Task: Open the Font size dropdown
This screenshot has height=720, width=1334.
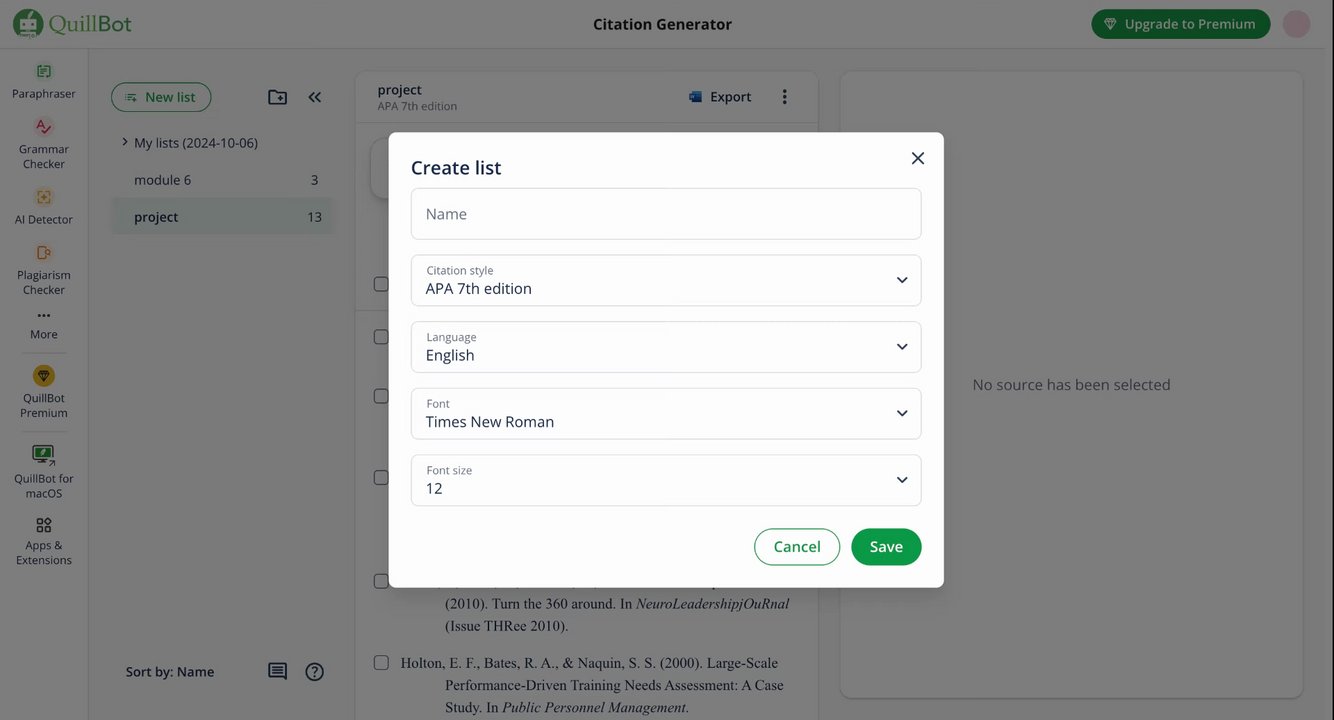Action: (x=665, y=481)
